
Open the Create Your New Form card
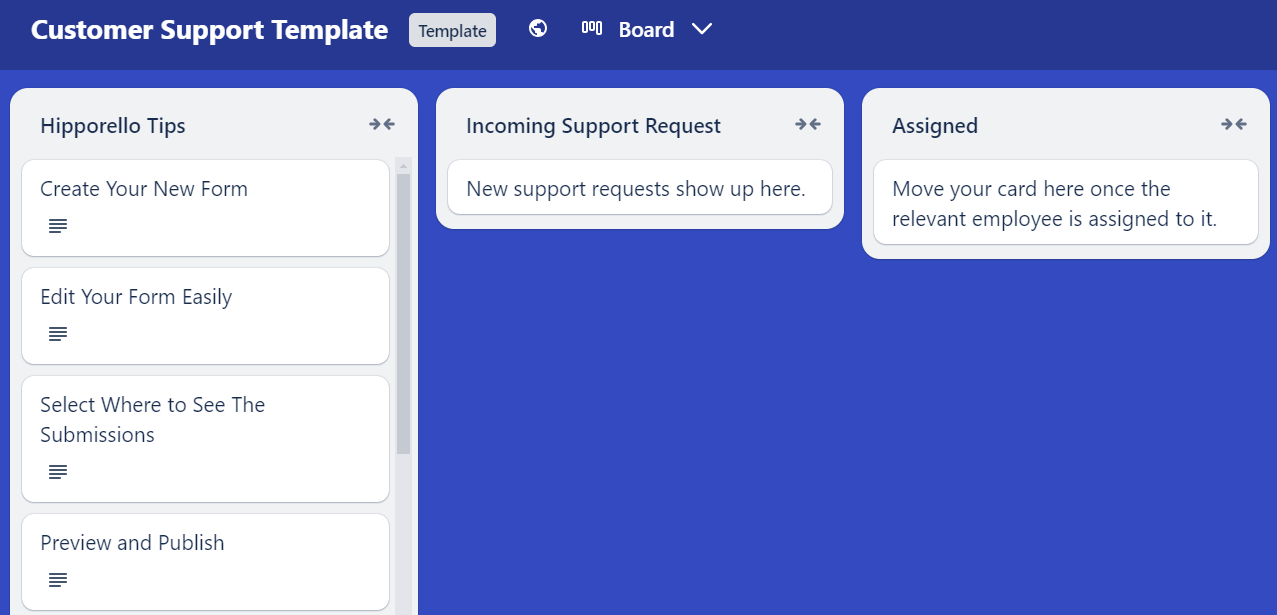(205, 208)
